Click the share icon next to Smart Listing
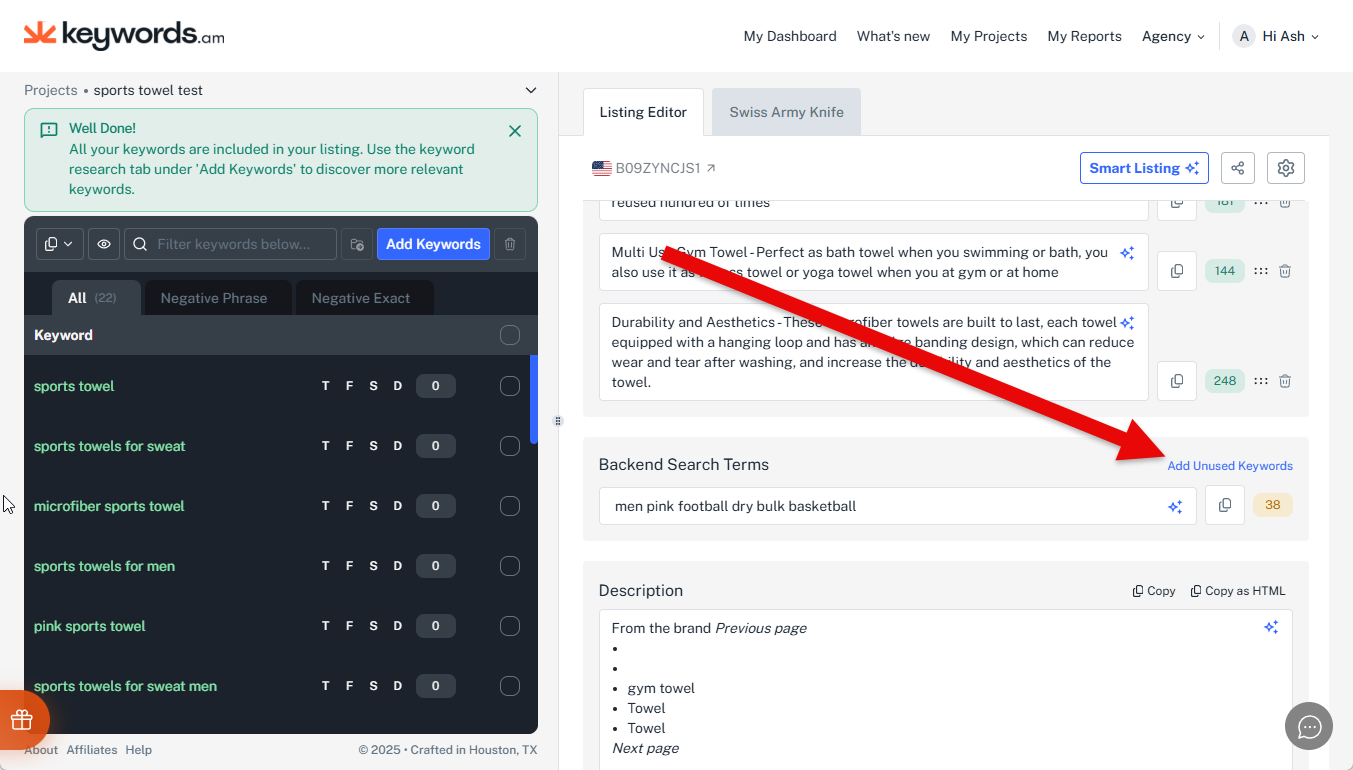Viewport: 1353px width, 770px height. (x=1237, y=168)
